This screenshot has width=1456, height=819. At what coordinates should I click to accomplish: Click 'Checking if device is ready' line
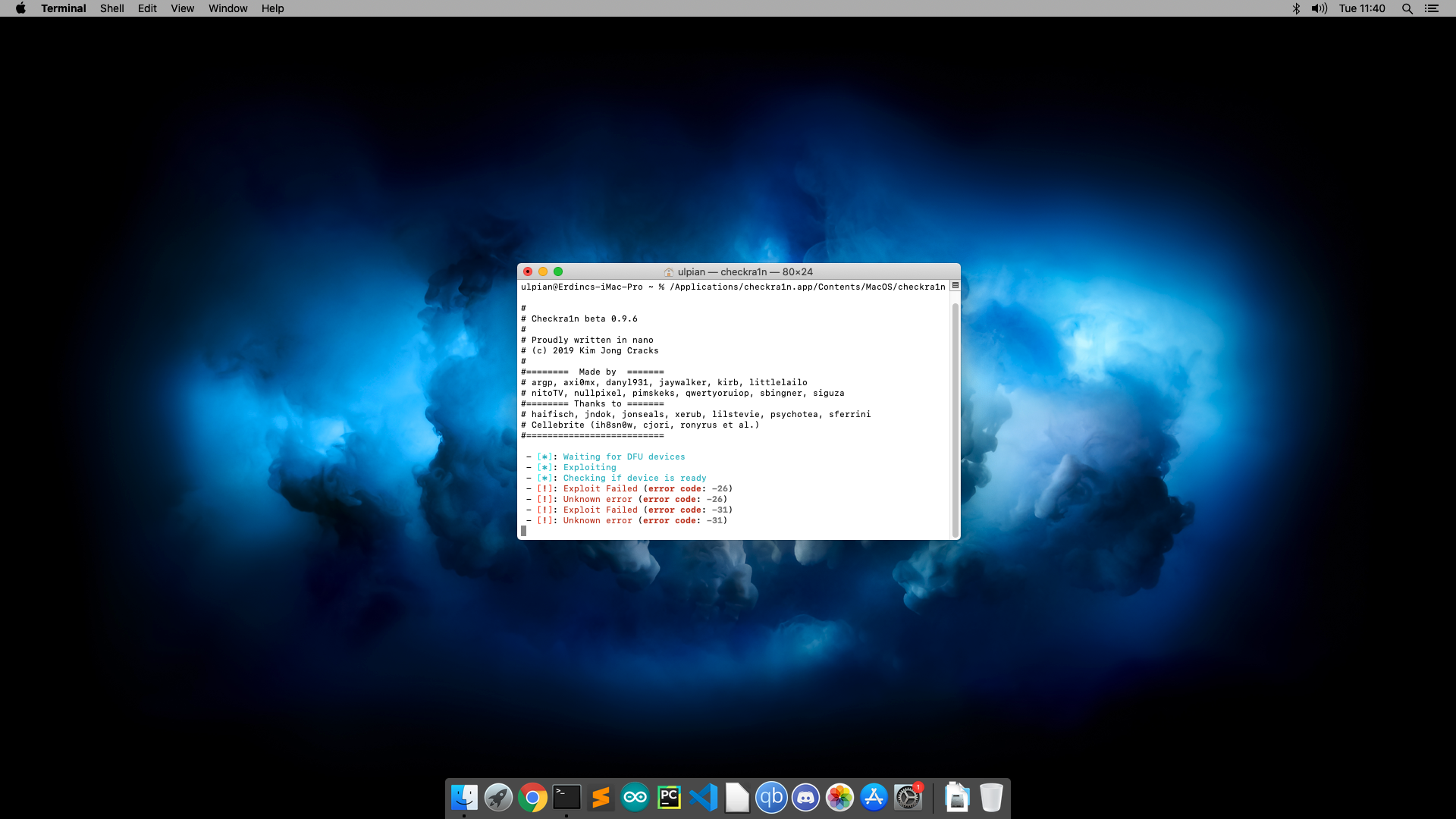point(617,479)
